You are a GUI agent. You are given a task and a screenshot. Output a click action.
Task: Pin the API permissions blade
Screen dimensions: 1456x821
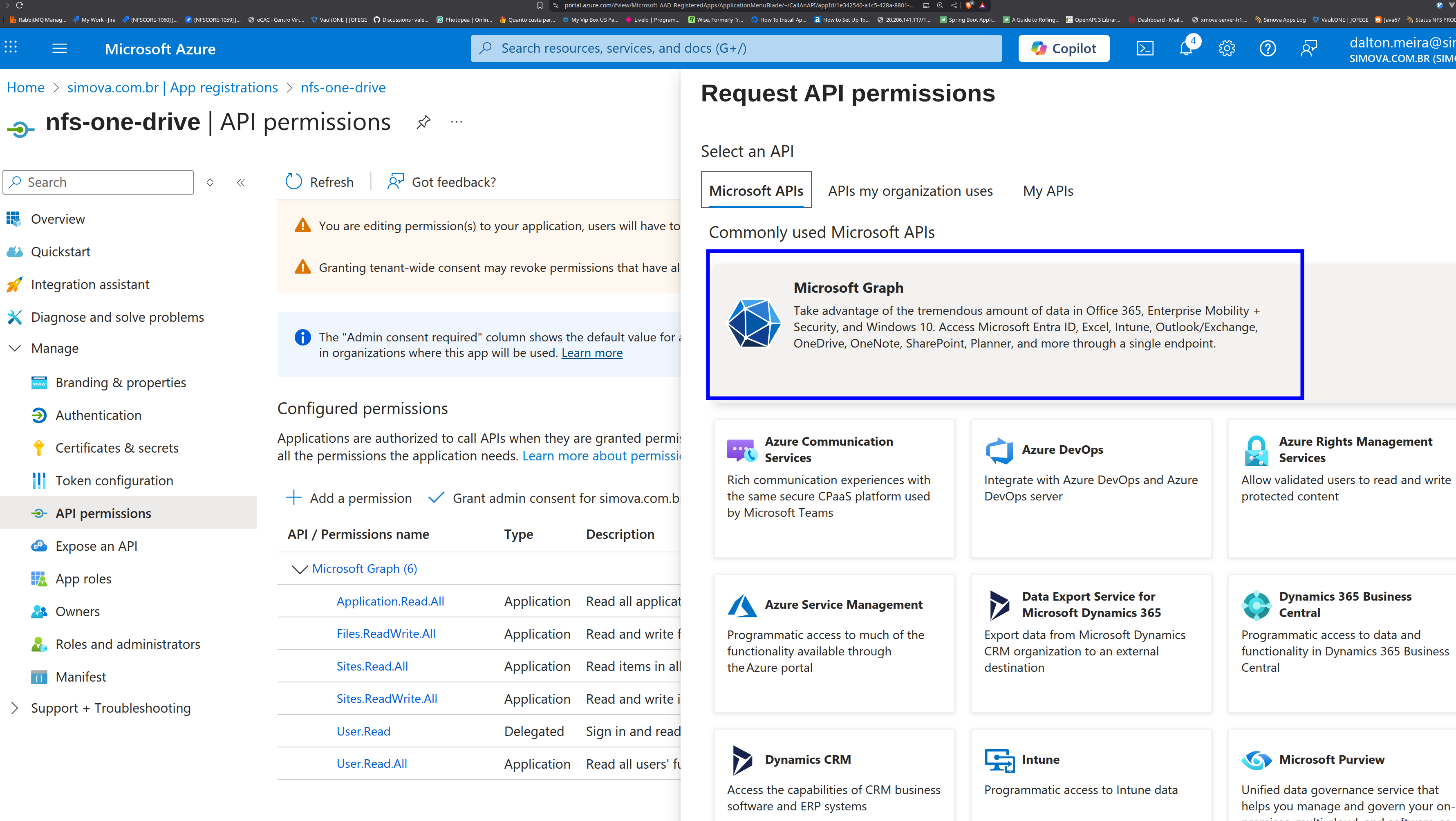(423, 122)
